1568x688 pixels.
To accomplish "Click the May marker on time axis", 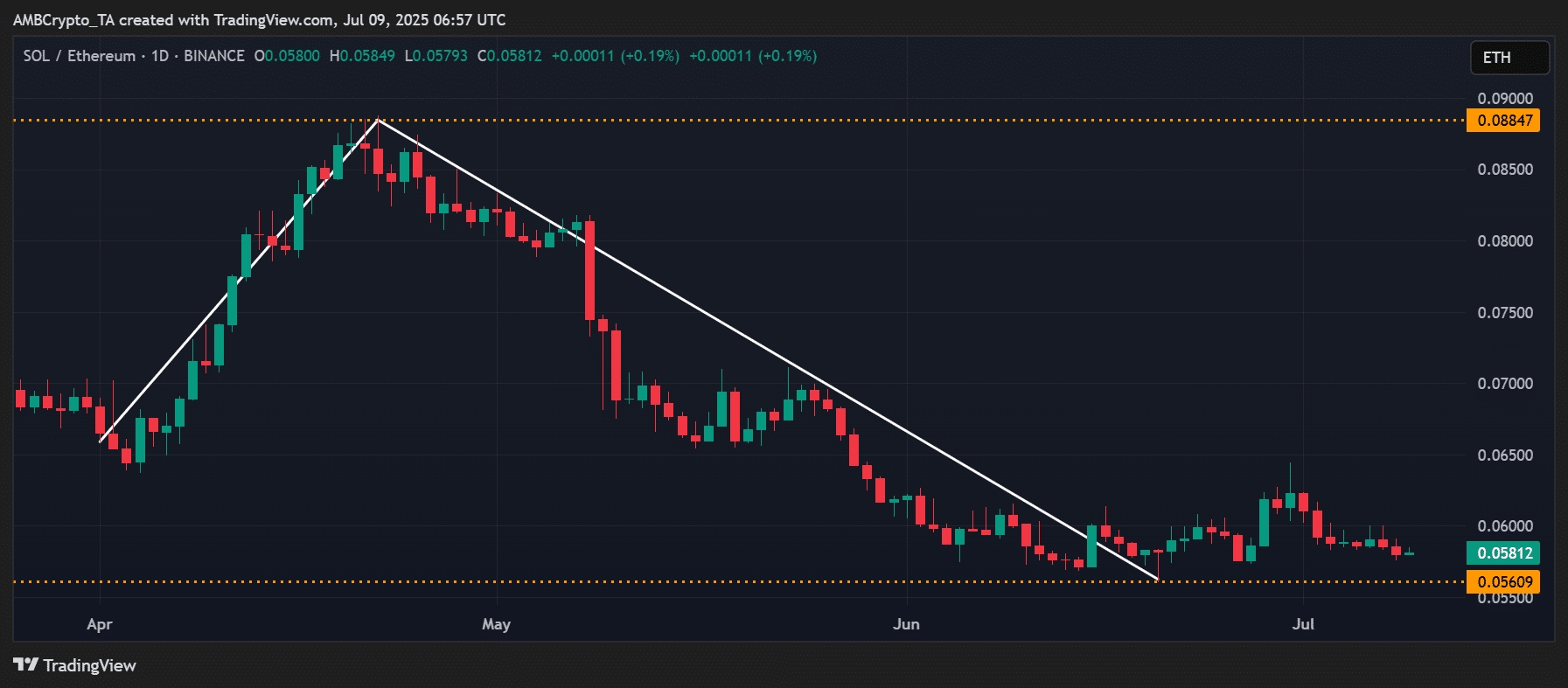I will click(496, 624).
